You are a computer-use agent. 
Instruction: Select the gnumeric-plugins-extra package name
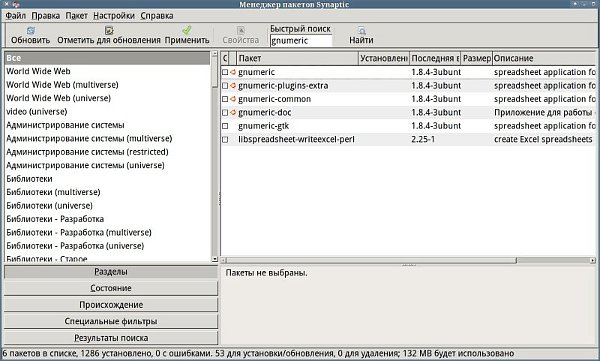pos(283,85)
